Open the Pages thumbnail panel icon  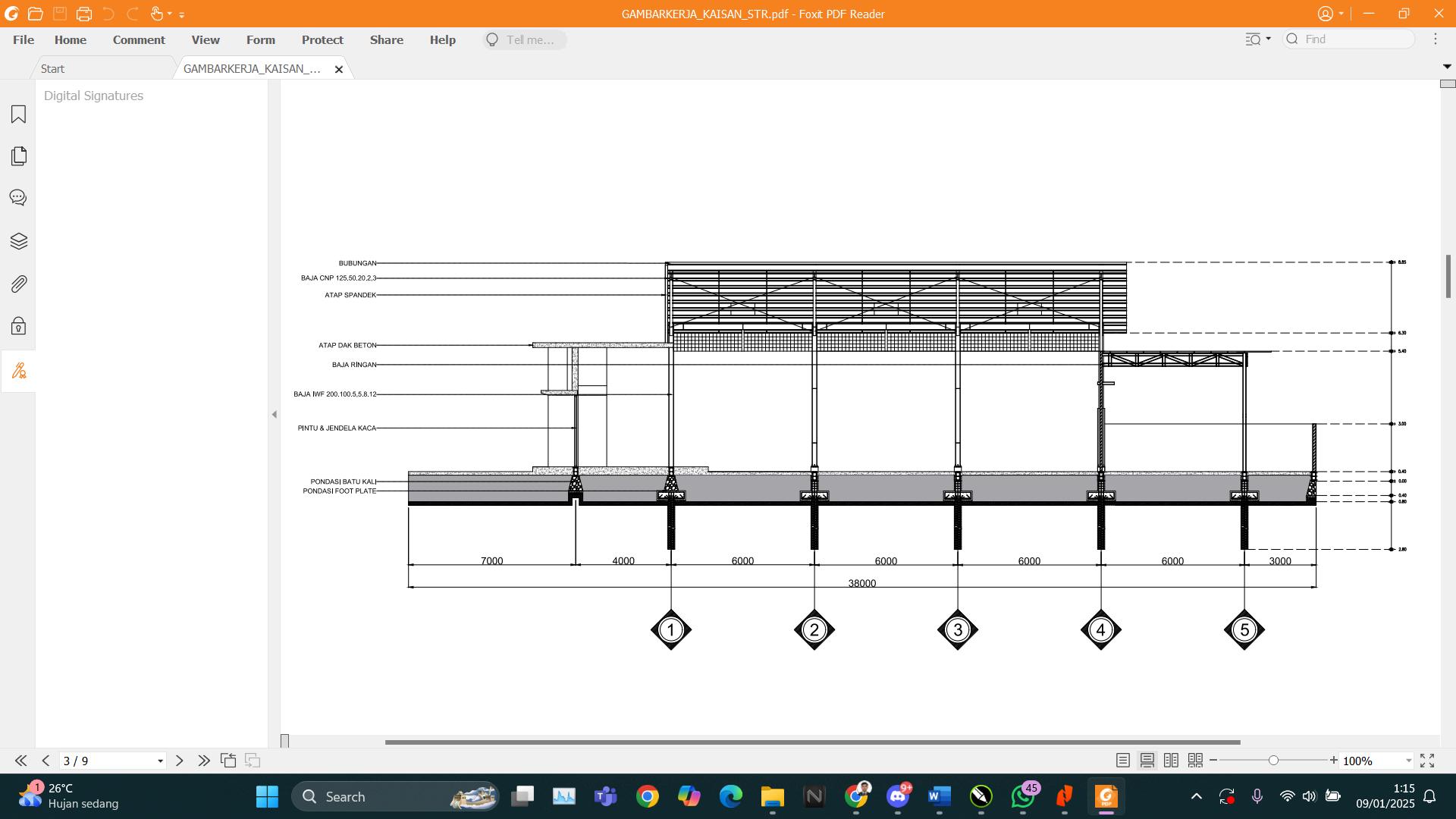click(18, 156)
